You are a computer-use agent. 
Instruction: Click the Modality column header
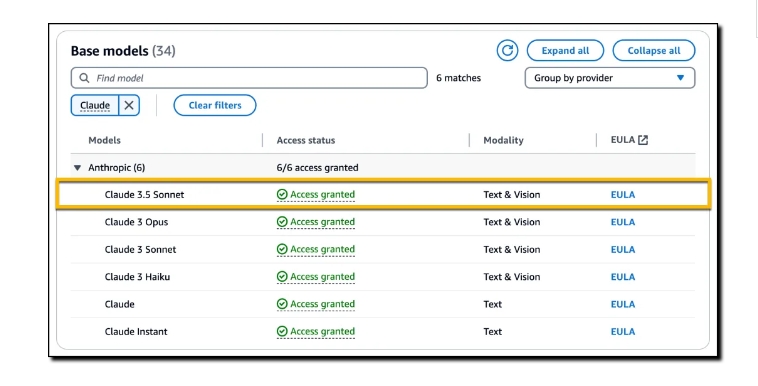503,140
